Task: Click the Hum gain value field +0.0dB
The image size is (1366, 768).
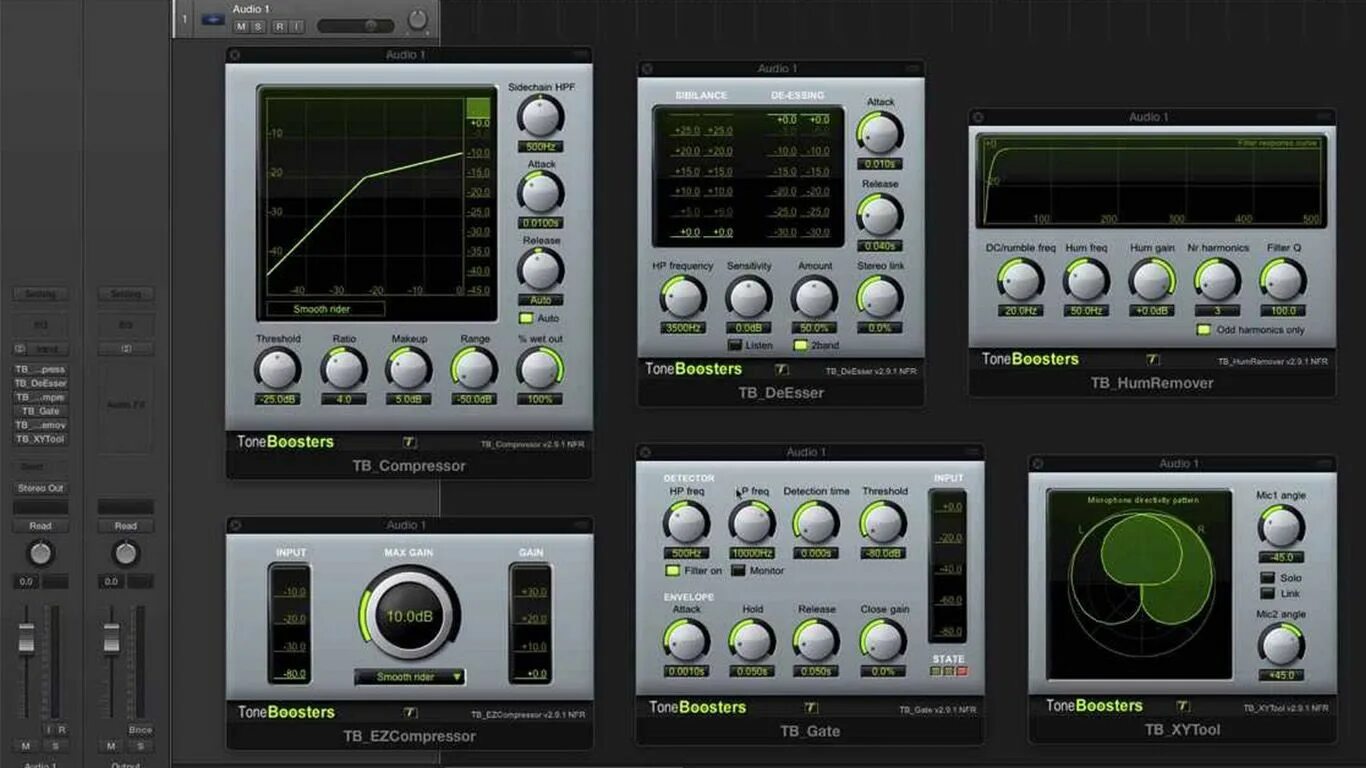Action: tap(1152, 311)
